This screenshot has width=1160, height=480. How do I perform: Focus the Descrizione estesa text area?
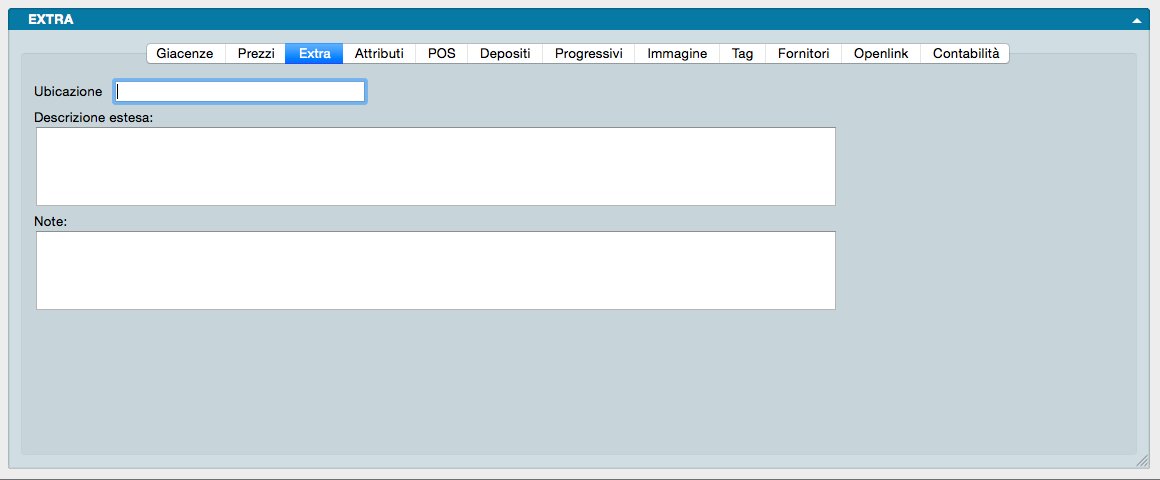(435, 166)
